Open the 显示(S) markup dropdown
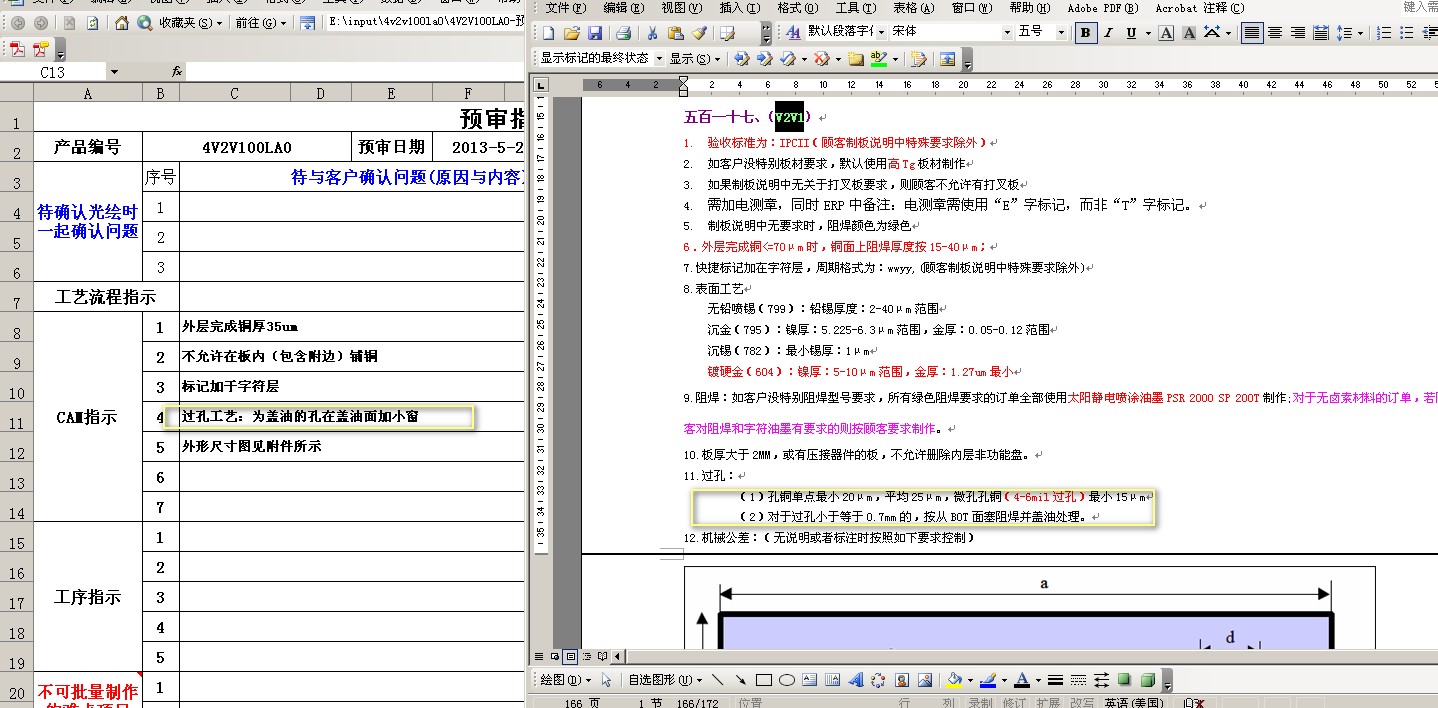The image size is (1438, 708). click(x=695, y=59)
